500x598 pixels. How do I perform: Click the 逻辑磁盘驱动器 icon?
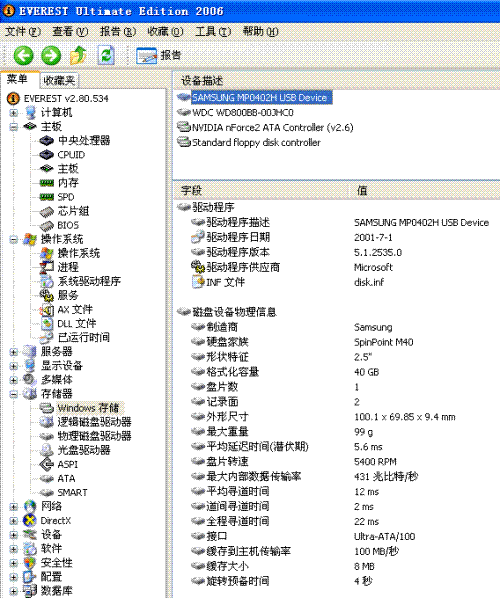coord(47,422)
